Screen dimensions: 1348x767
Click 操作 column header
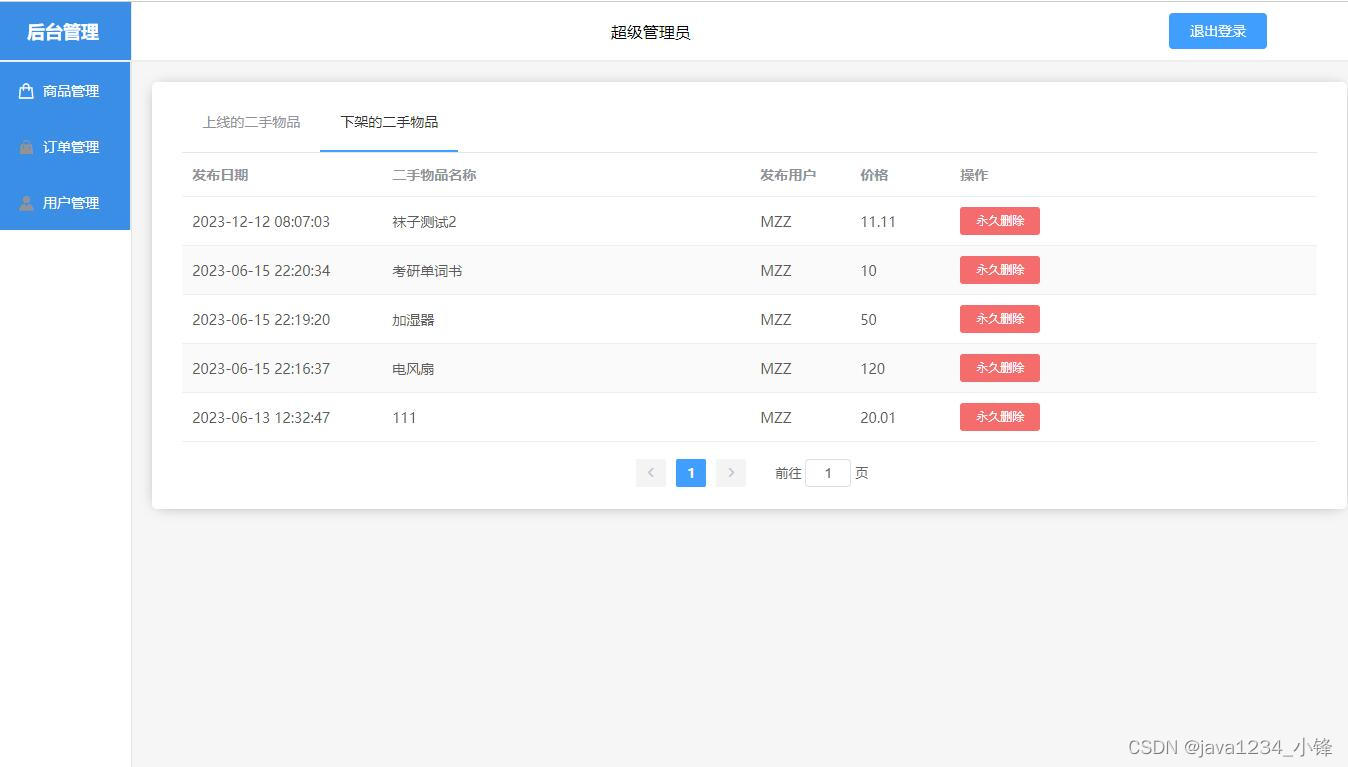(974, 175)
